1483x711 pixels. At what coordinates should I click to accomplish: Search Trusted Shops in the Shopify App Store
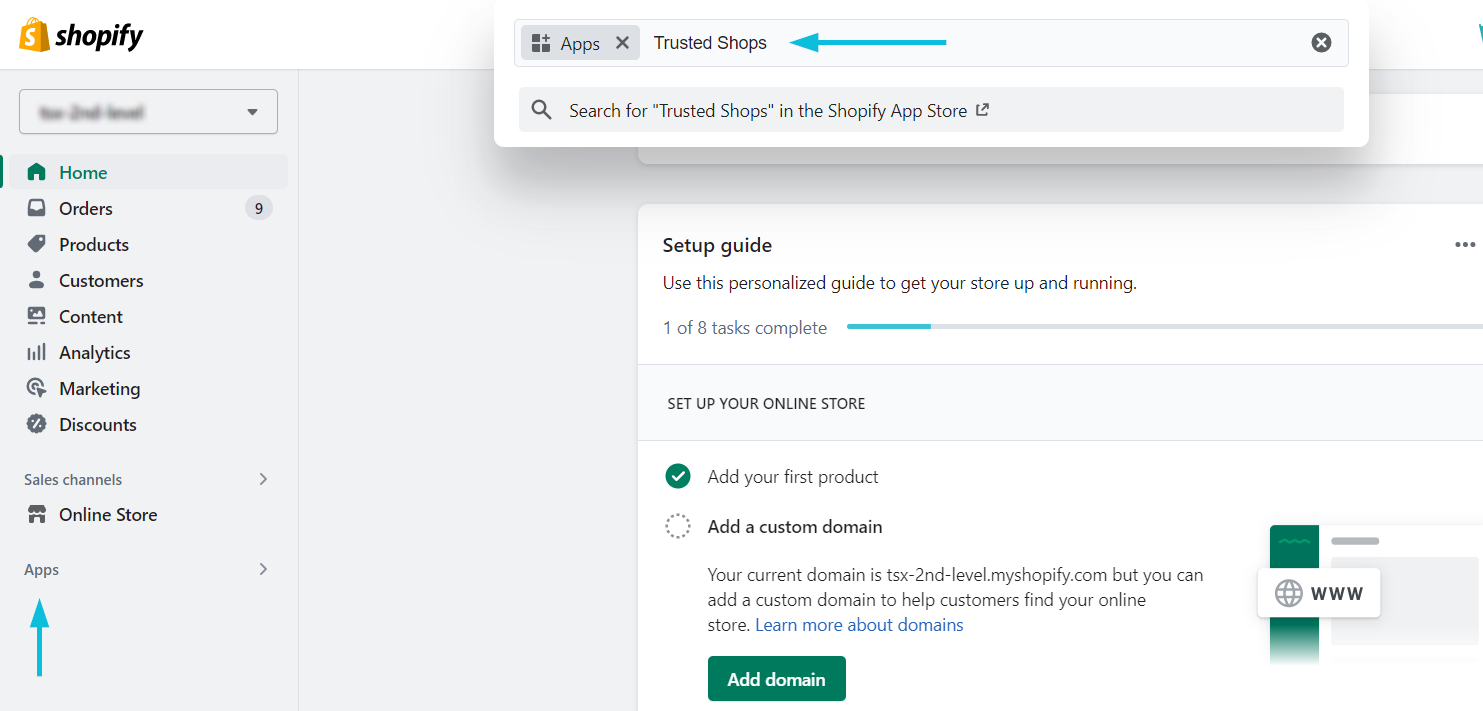click(x=931, y=110)
